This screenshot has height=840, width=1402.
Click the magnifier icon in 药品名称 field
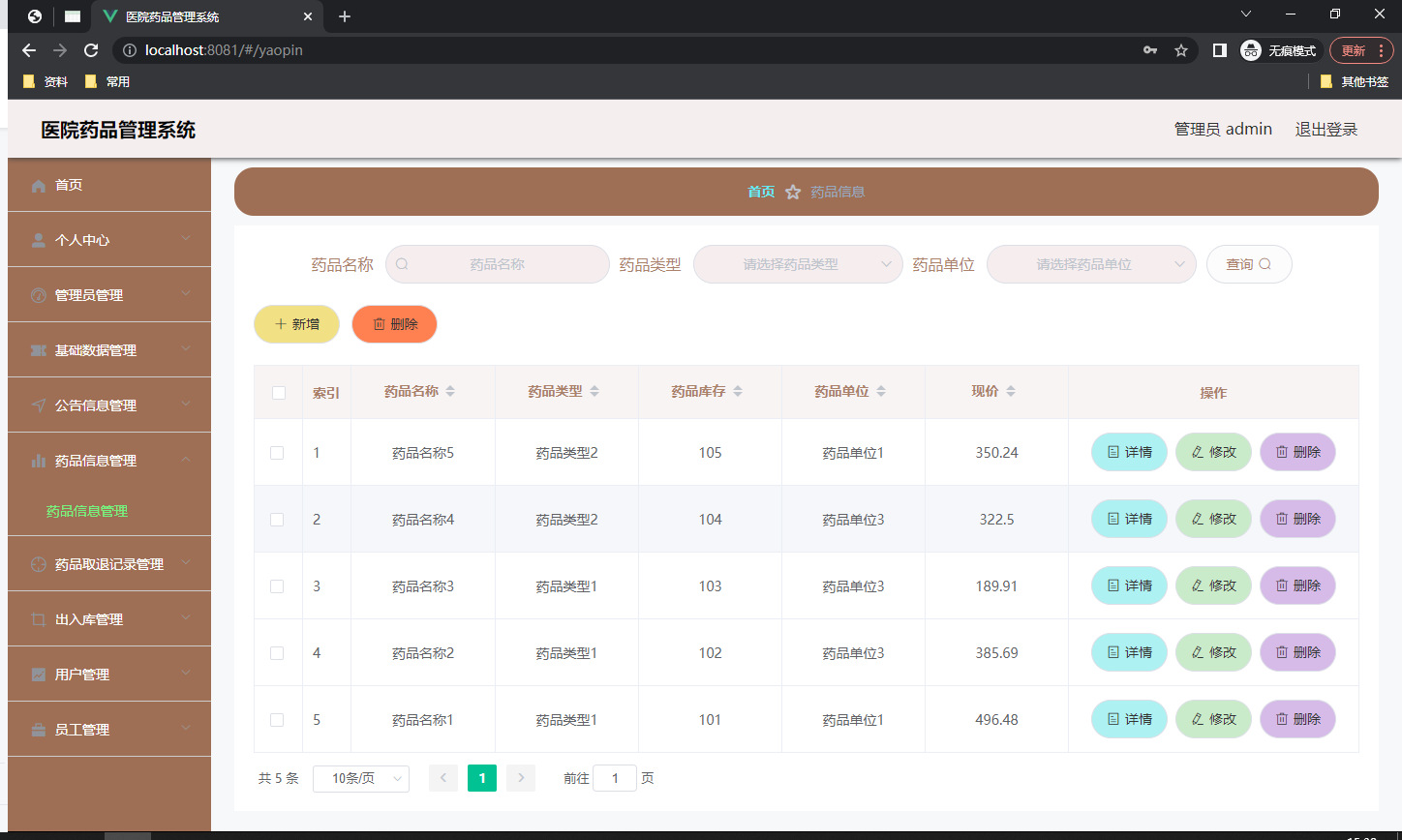(402, 263)
